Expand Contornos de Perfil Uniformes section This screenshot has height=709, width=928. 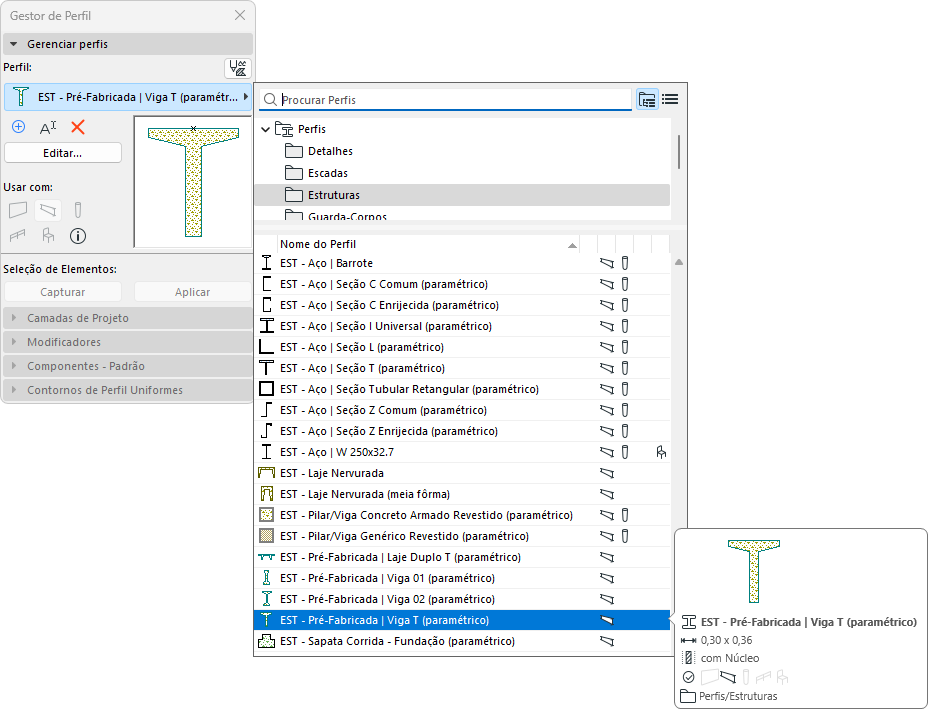tap(128, 390)
